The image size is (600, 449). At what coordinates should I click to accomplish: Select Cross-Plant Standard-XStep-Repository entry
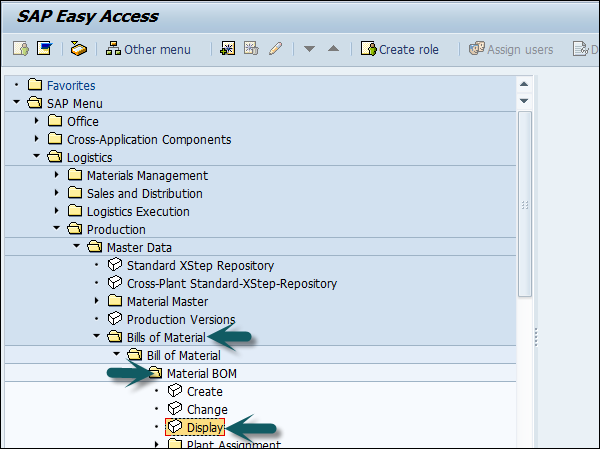click(231, 283)
